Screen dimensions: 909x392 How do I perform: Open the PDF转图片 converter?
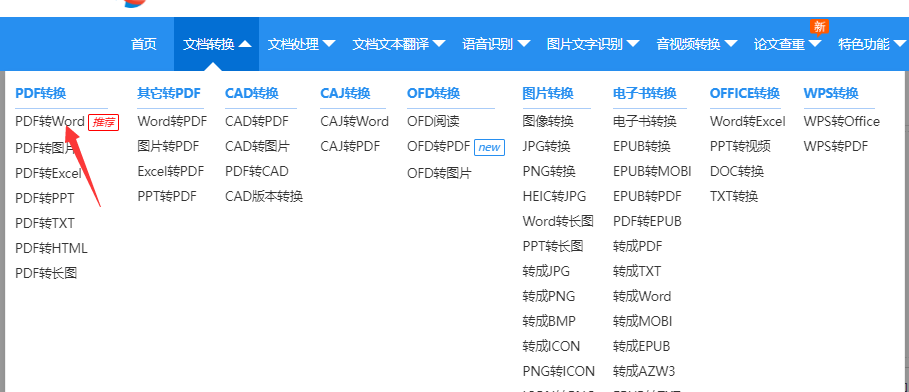tap(45, 148)
